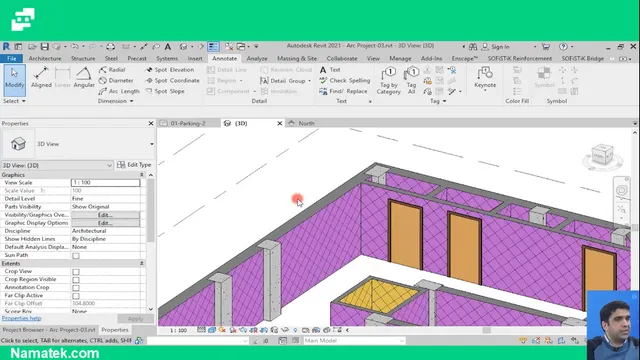Click the Edit Type button

pos(134,165)
